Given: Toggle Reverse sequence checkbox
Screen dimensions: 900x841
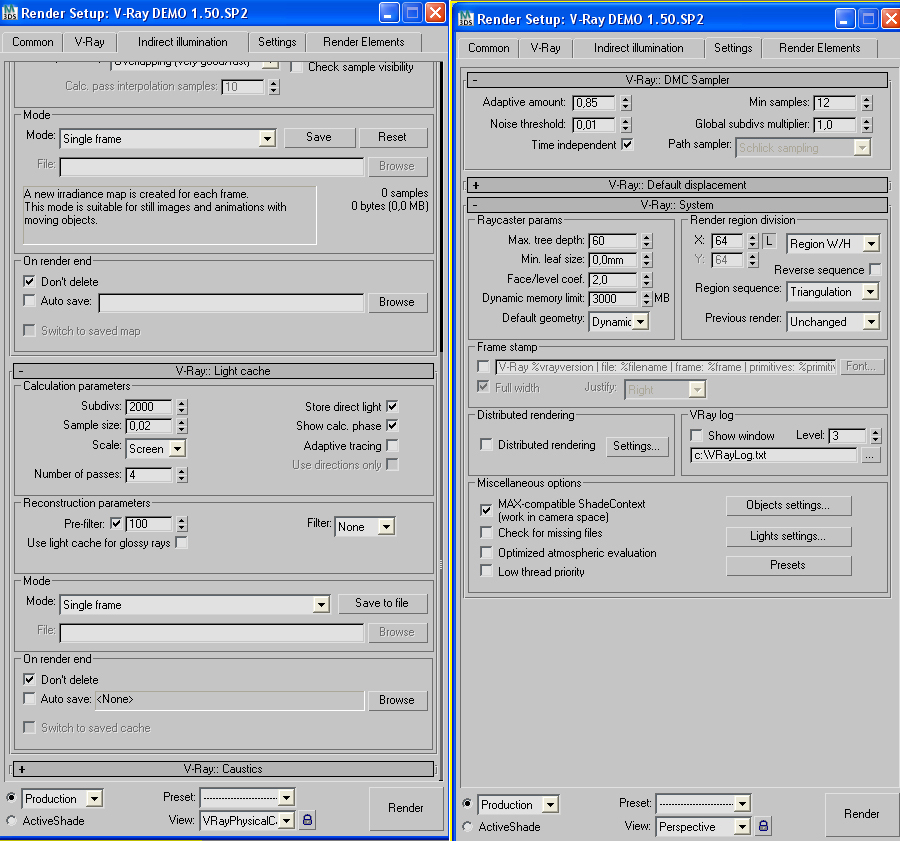Looking at the screenshot, I should [875, 269].
